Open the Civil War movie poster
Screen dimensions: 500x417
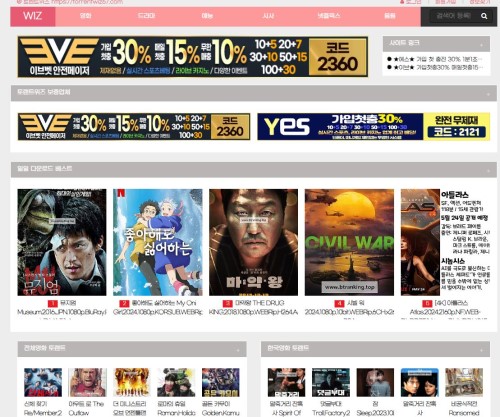349,242
